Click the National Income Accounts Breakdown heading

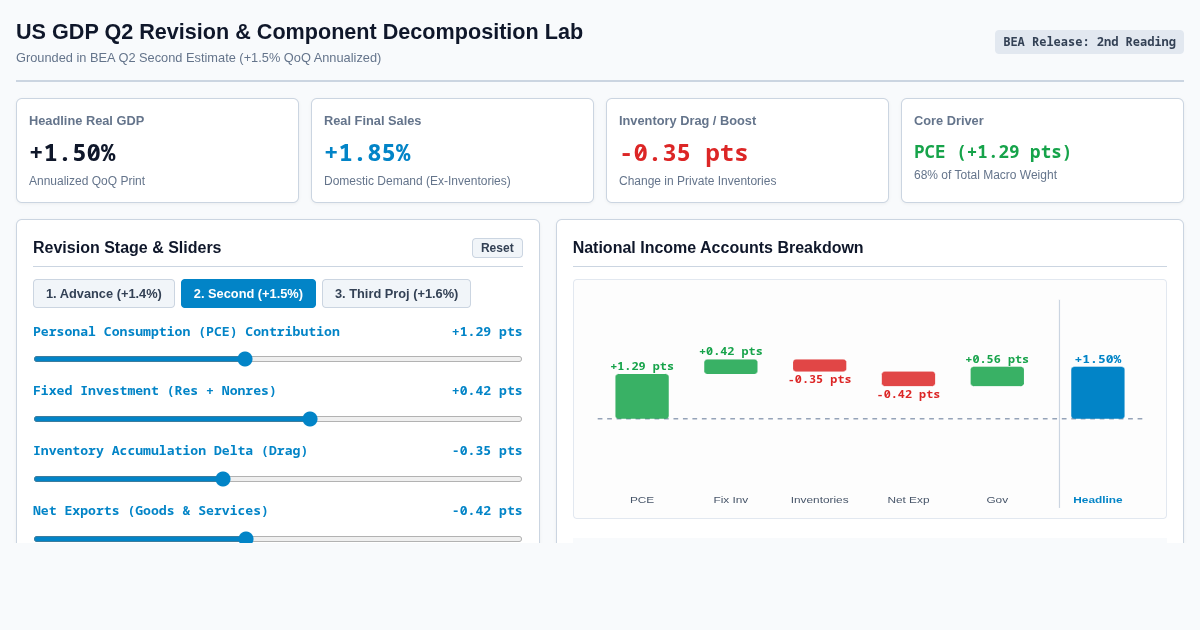[718, 248]
